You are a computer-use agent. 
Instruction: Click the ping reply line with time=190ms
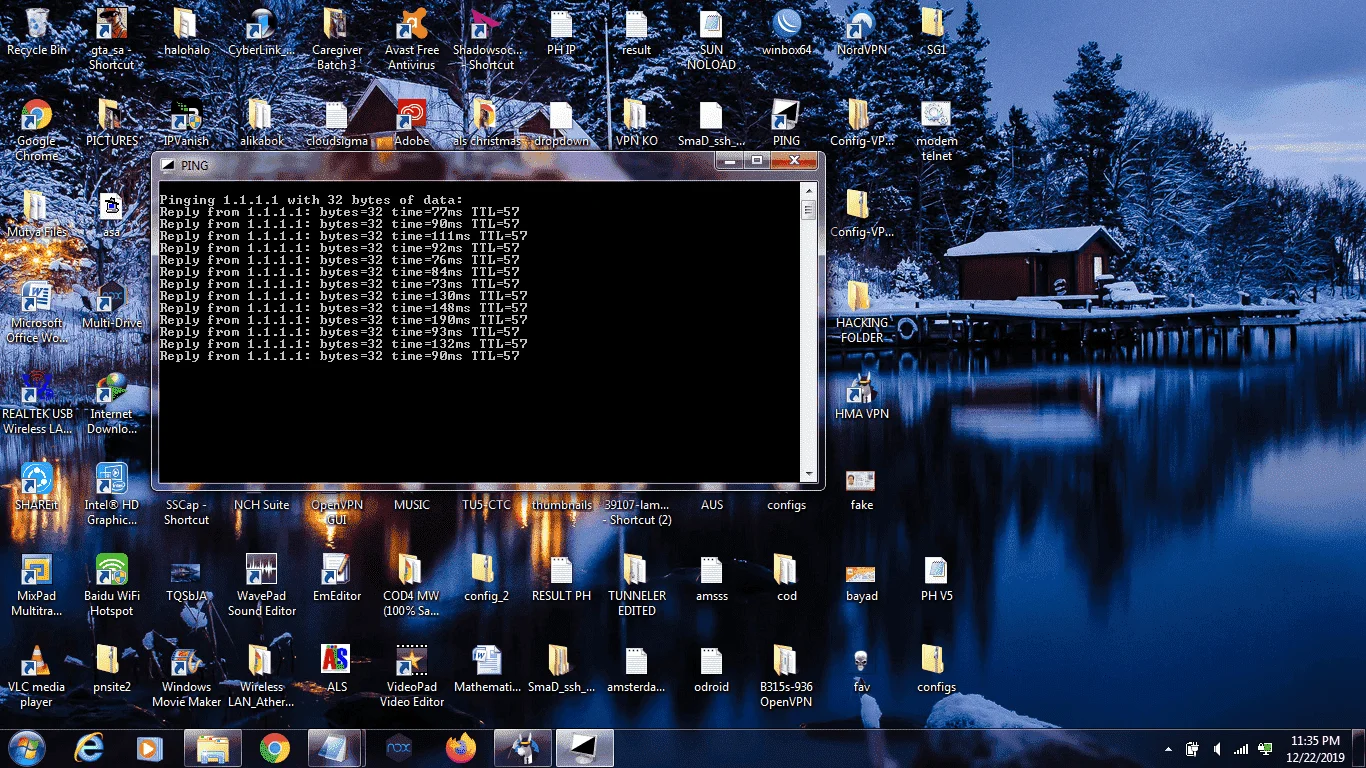pyautogui.click(x=344, y=320)
